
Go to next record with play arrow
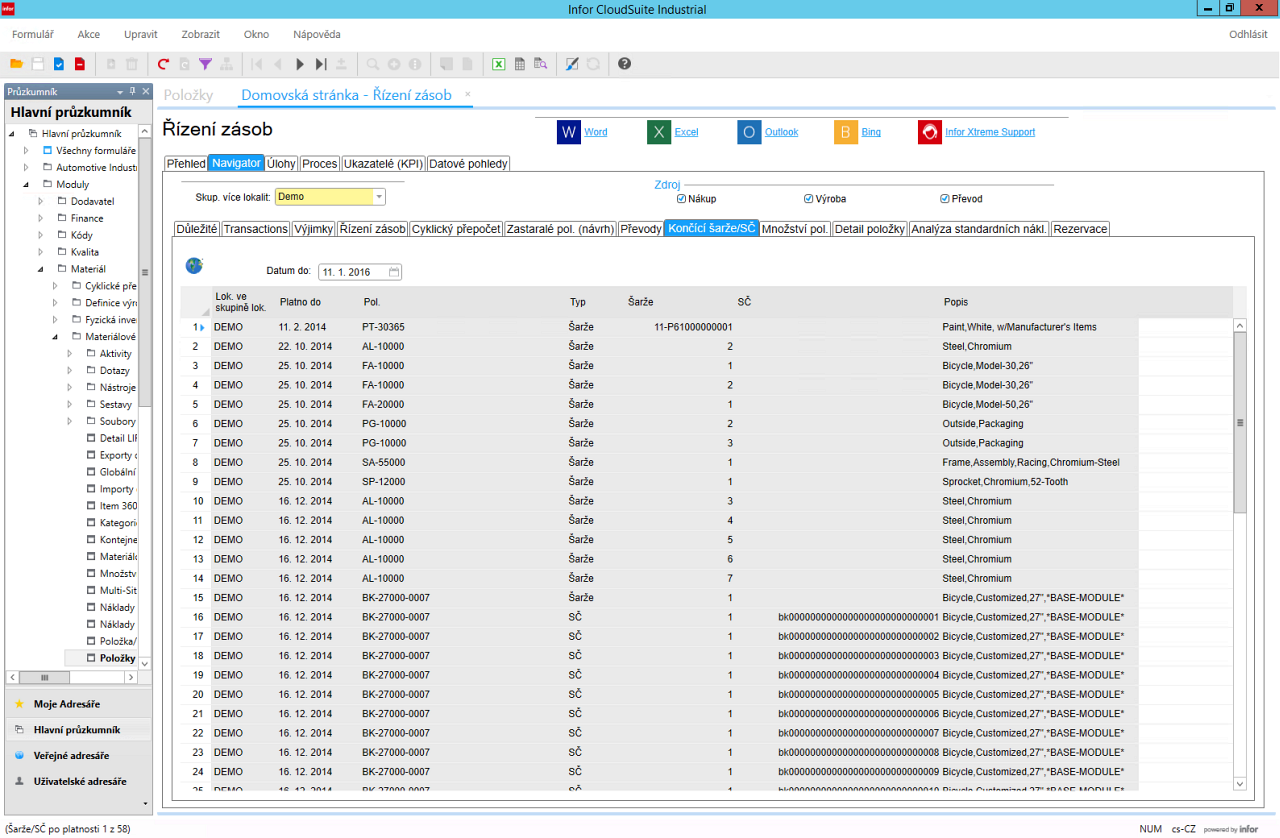click(x=300, y=64)
